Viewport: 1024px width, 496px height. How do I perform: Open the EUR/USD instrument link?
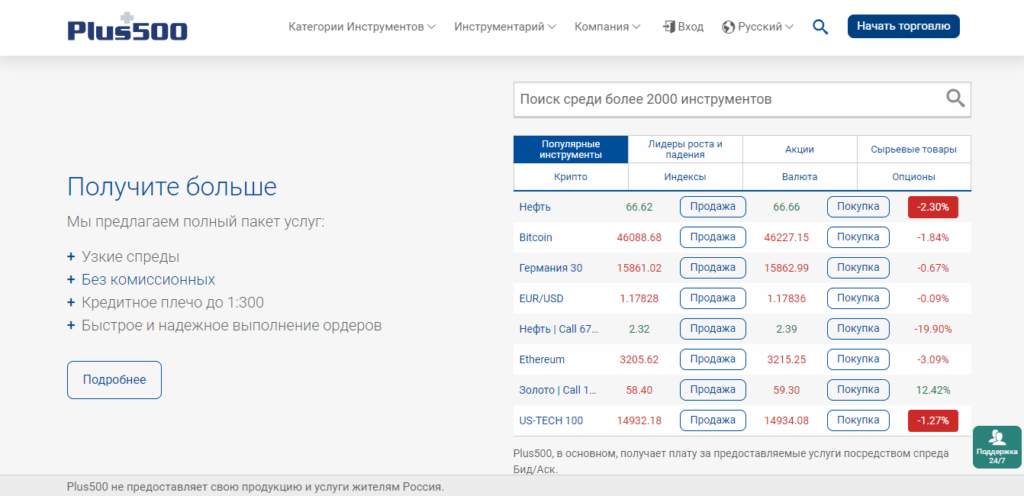(541, 298)
